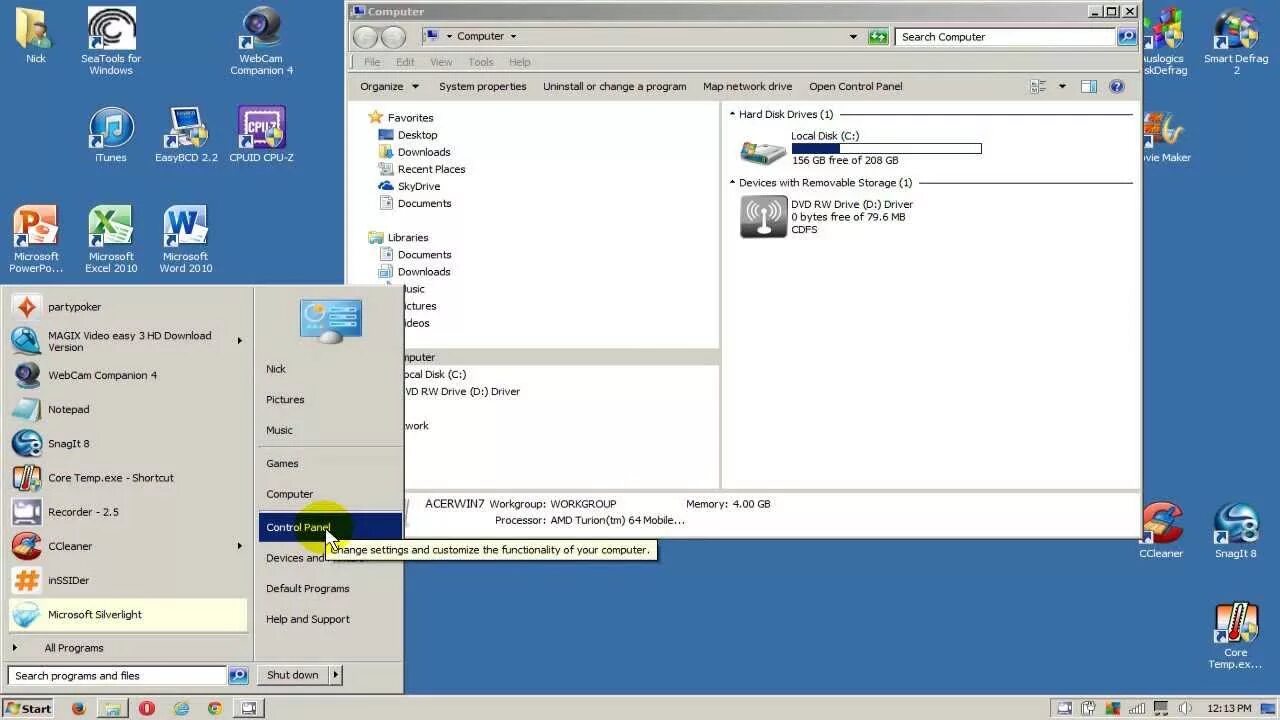This screenshot has width=1280, height=720.
Task: Click Open Control Panel in toolbar
Action: (855, 87)
